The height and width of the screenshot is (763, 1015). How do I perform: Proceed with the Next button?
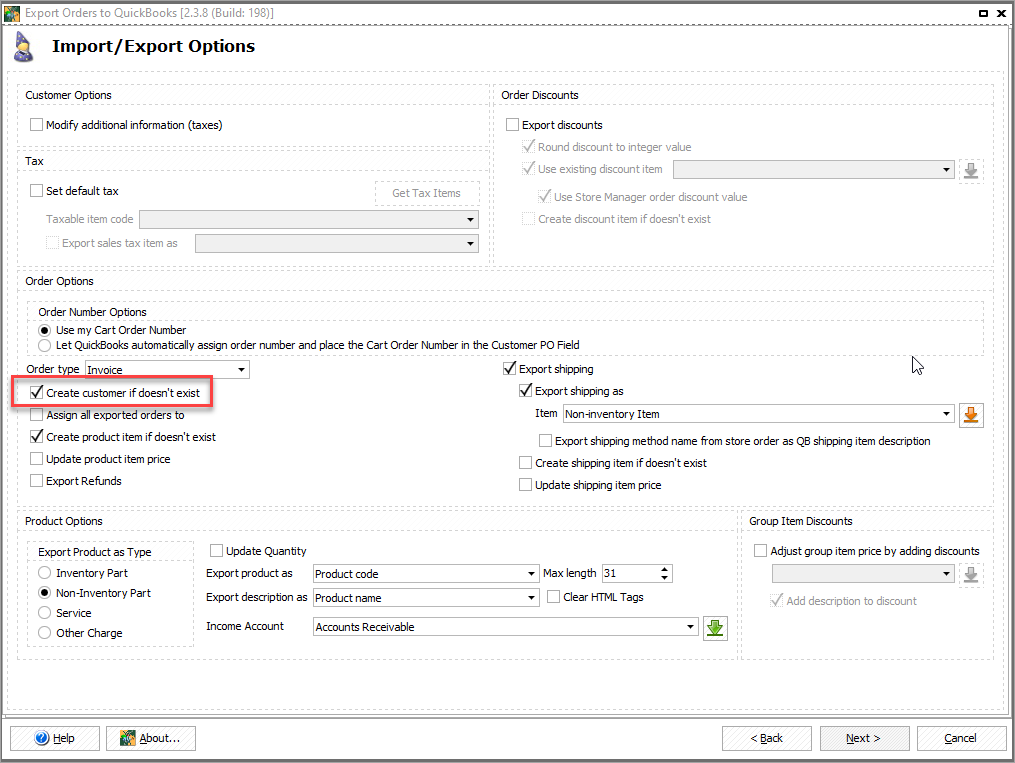pos(864,738)
